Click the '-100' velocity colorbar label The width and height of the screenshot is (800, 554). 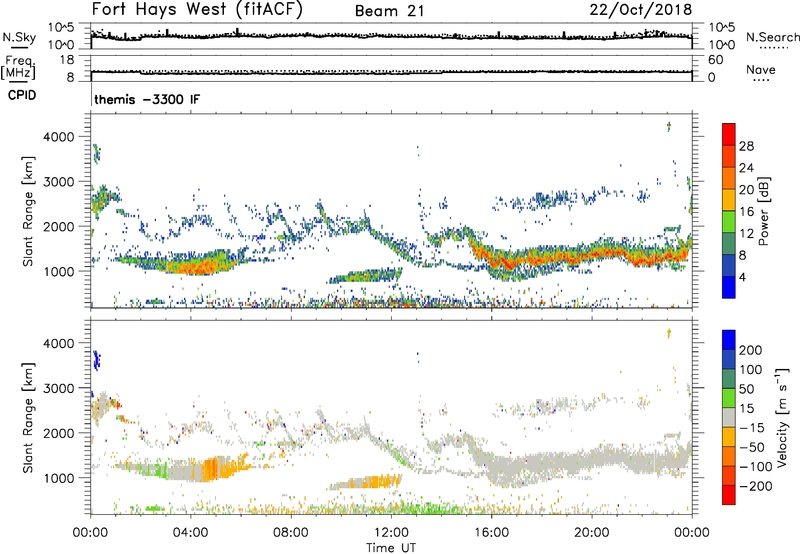point(756,467)
